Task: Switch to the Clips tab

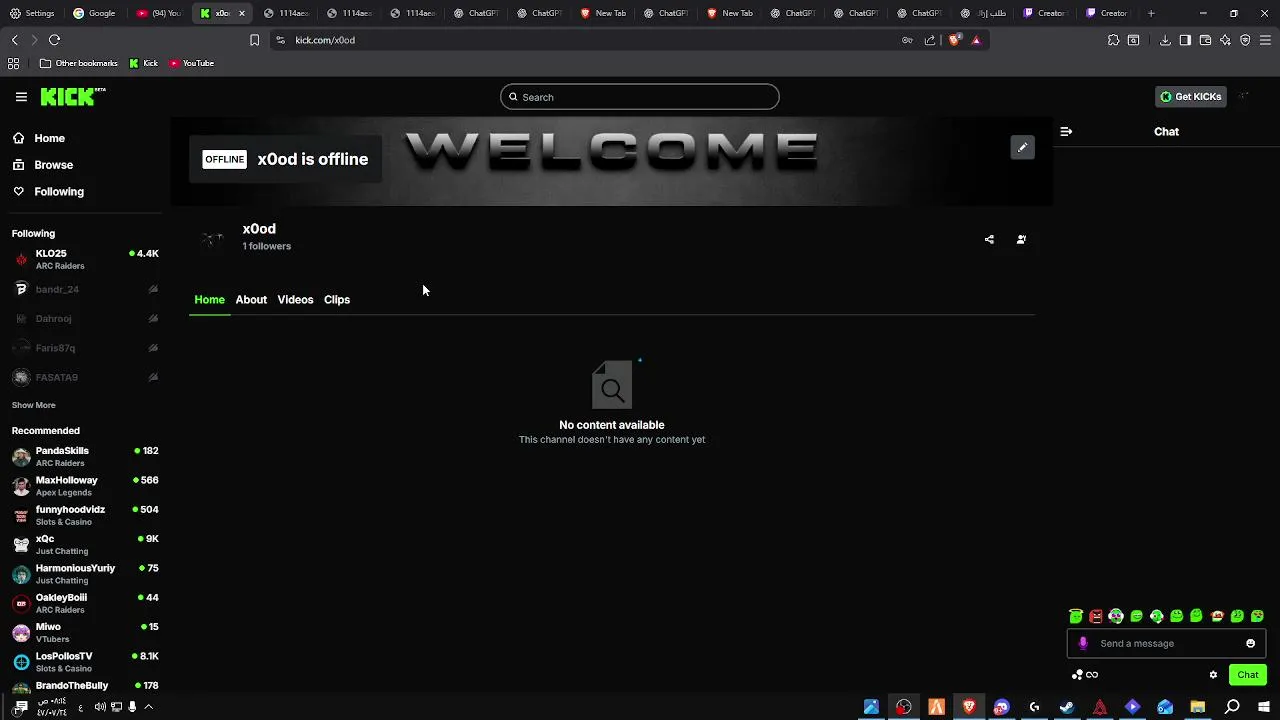Action: point(337,300)
